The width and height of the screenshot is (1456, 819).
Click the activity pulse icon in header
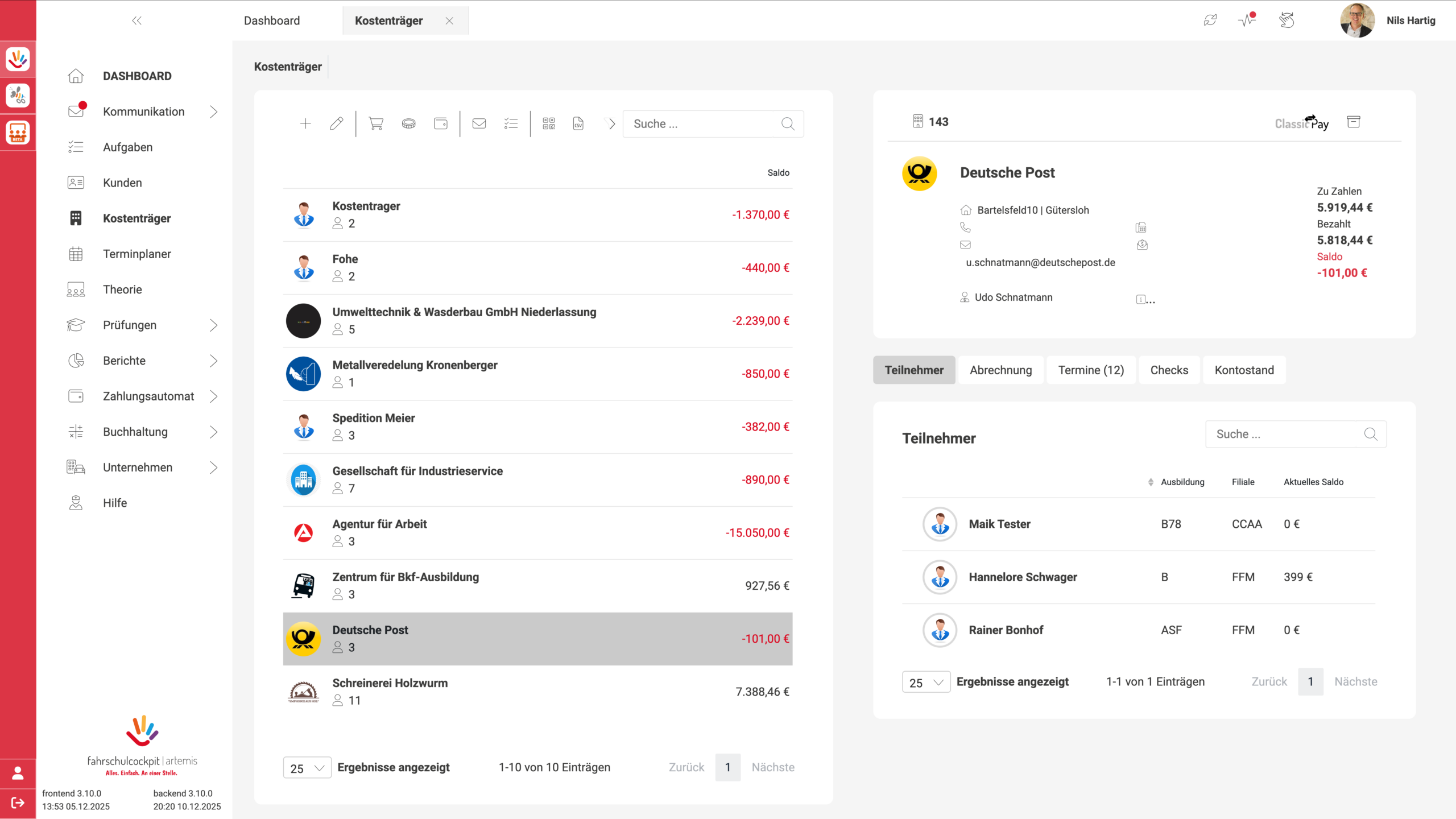(1247, 20)
